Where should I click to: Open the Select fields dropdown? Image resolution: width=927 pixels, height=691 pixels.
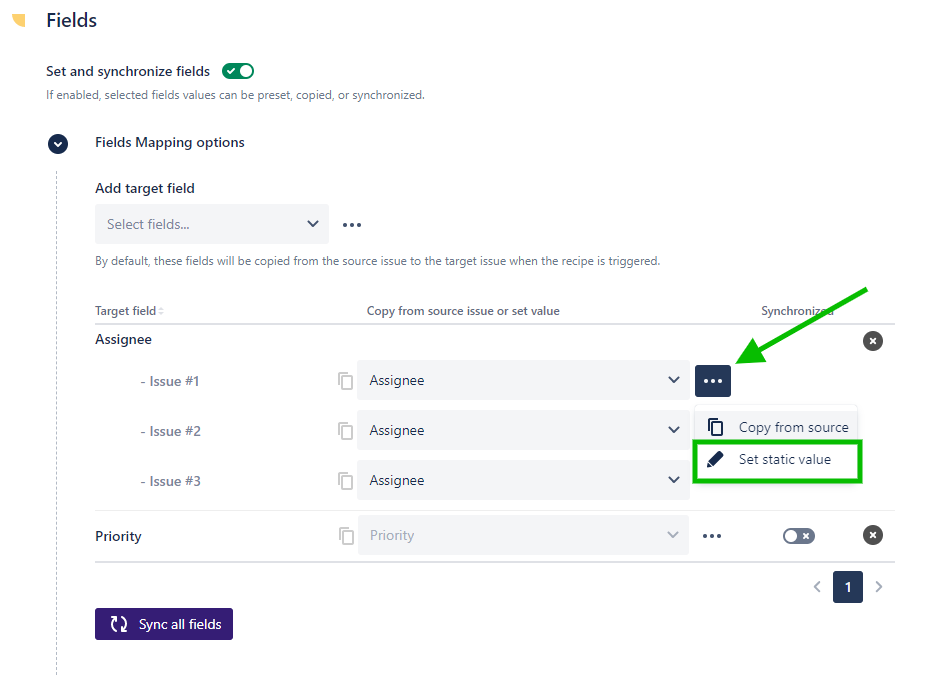[212, 224]
